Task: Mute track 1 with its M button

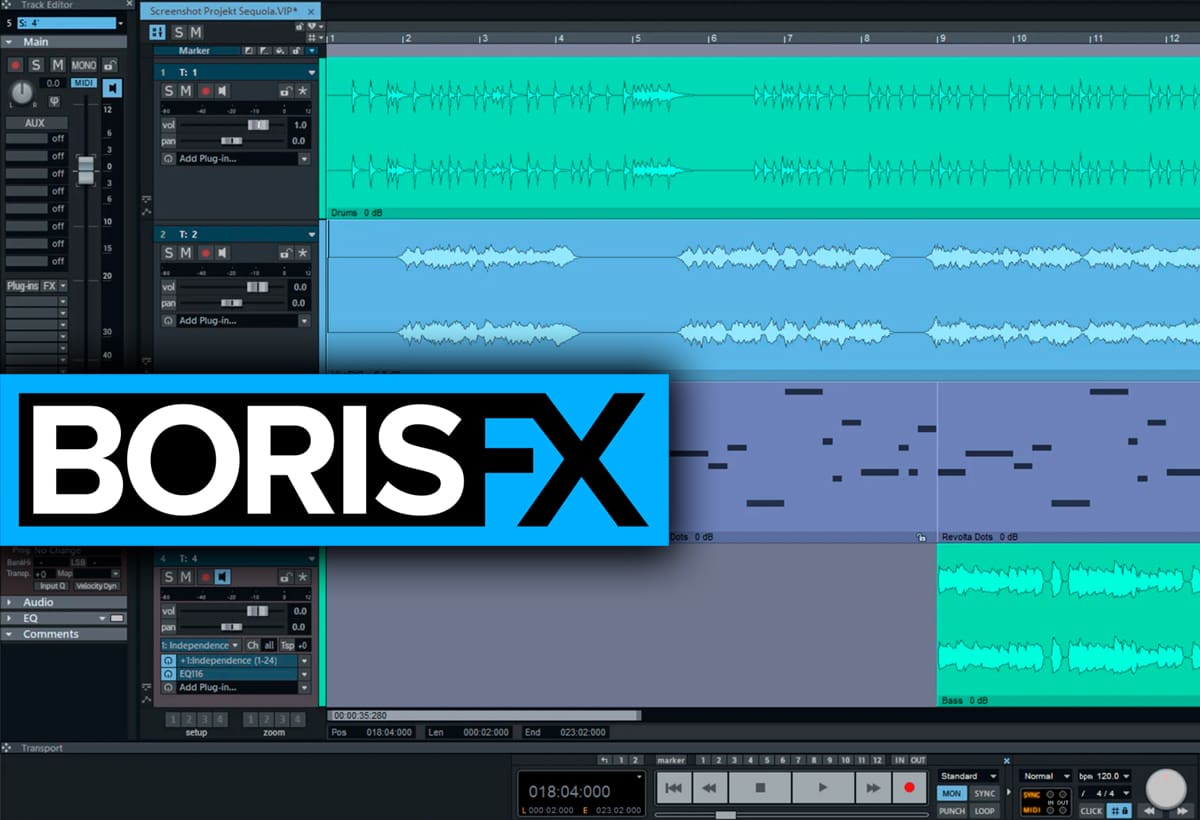Action: [186, 91]
